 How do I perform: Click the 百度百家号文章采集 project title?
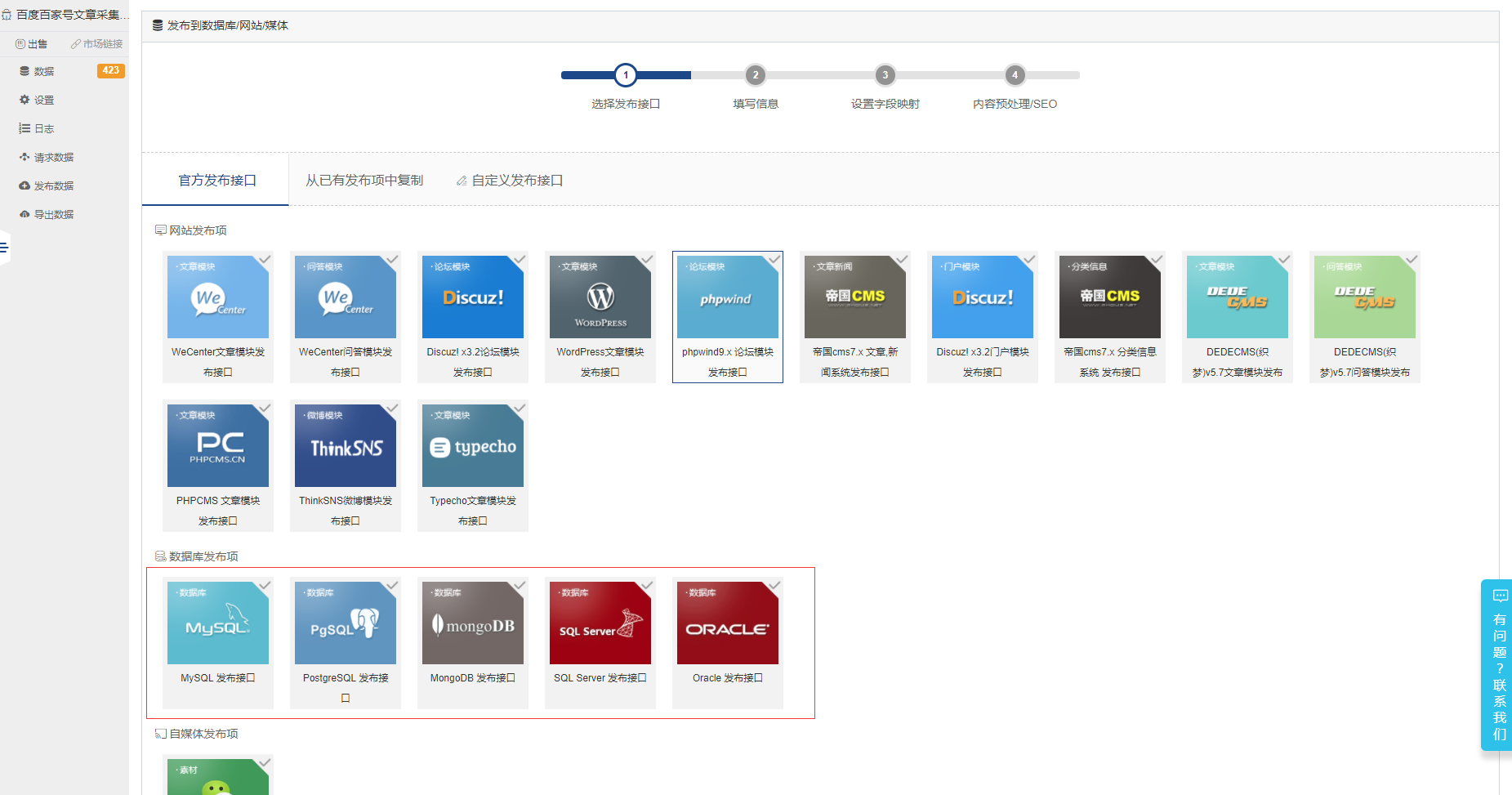pos(66,15)
